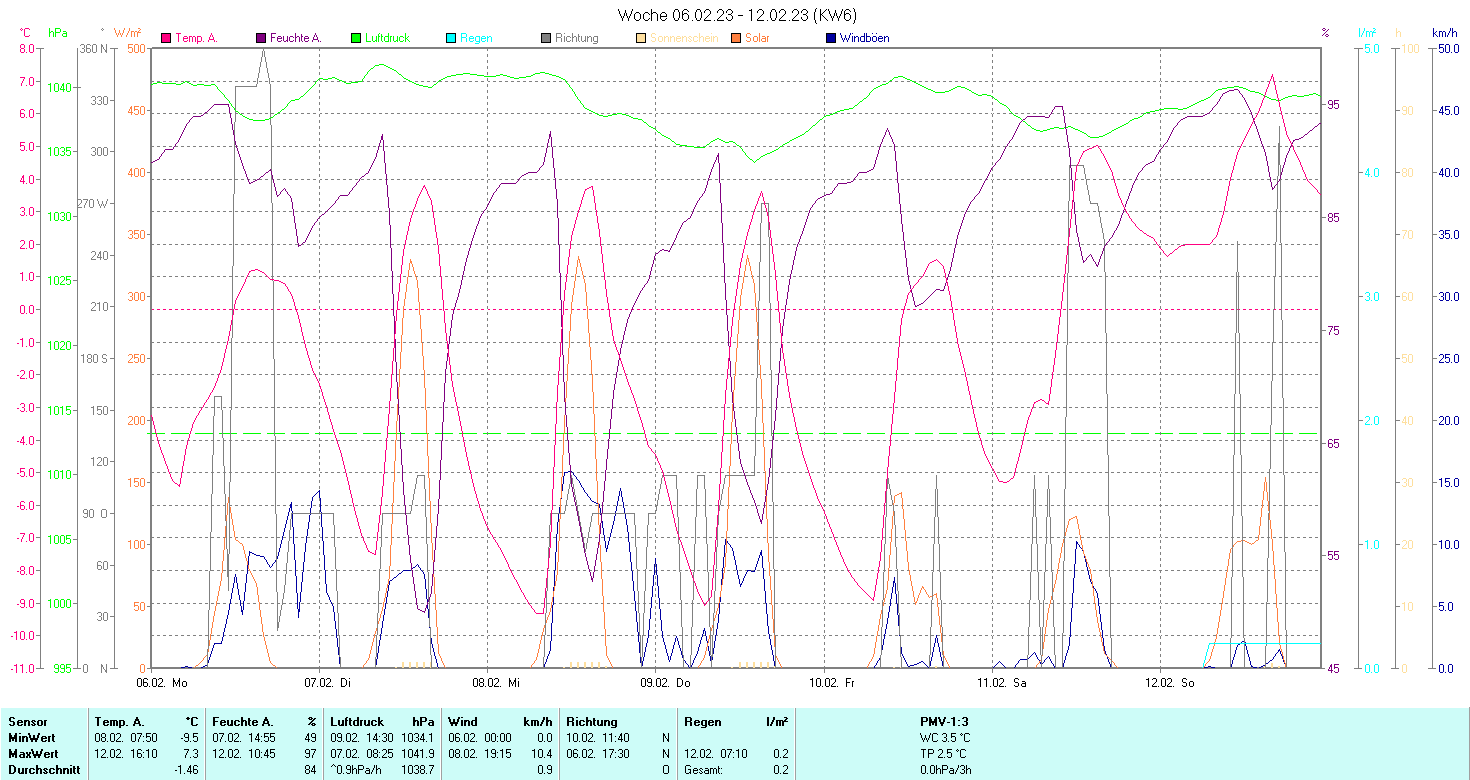Click the minimum temperature value -9.5
The height and width of the screenshot is (780, 1470).
pos(188,737)
